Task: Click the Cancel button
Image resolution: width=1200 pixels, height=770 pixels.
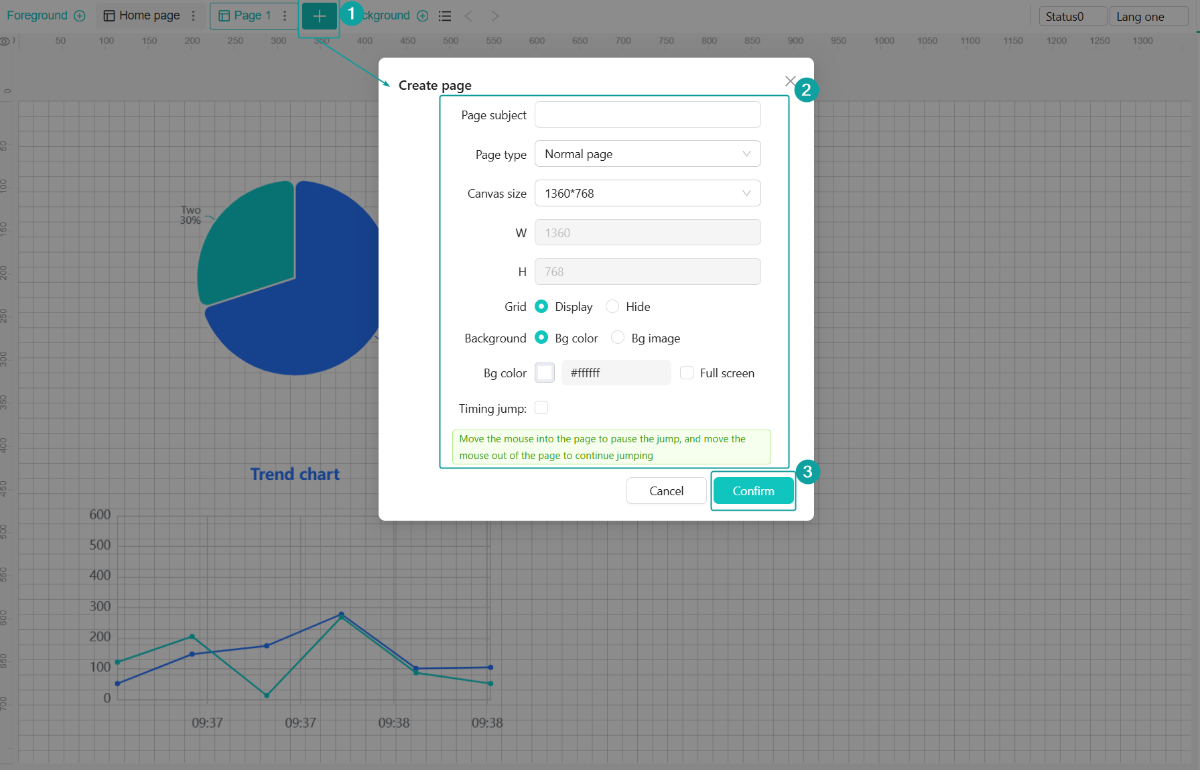Action: click(666, 491)
